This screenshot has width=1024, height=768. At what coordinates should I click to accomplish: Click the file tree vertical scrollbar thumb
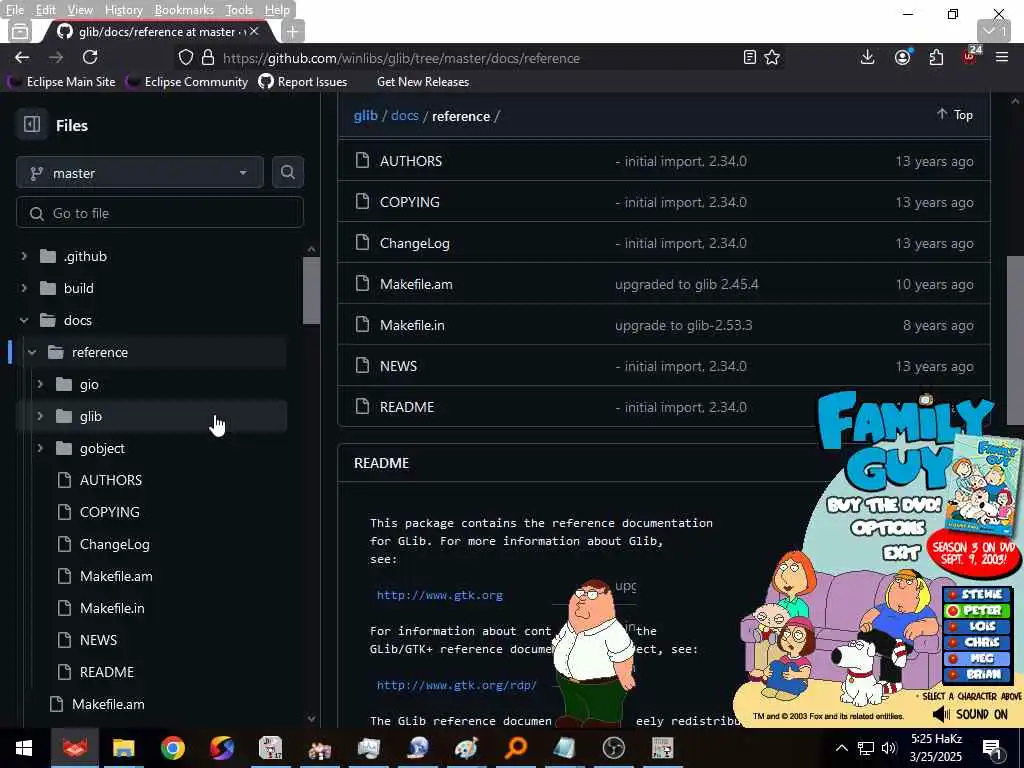[x=312, y=290]
